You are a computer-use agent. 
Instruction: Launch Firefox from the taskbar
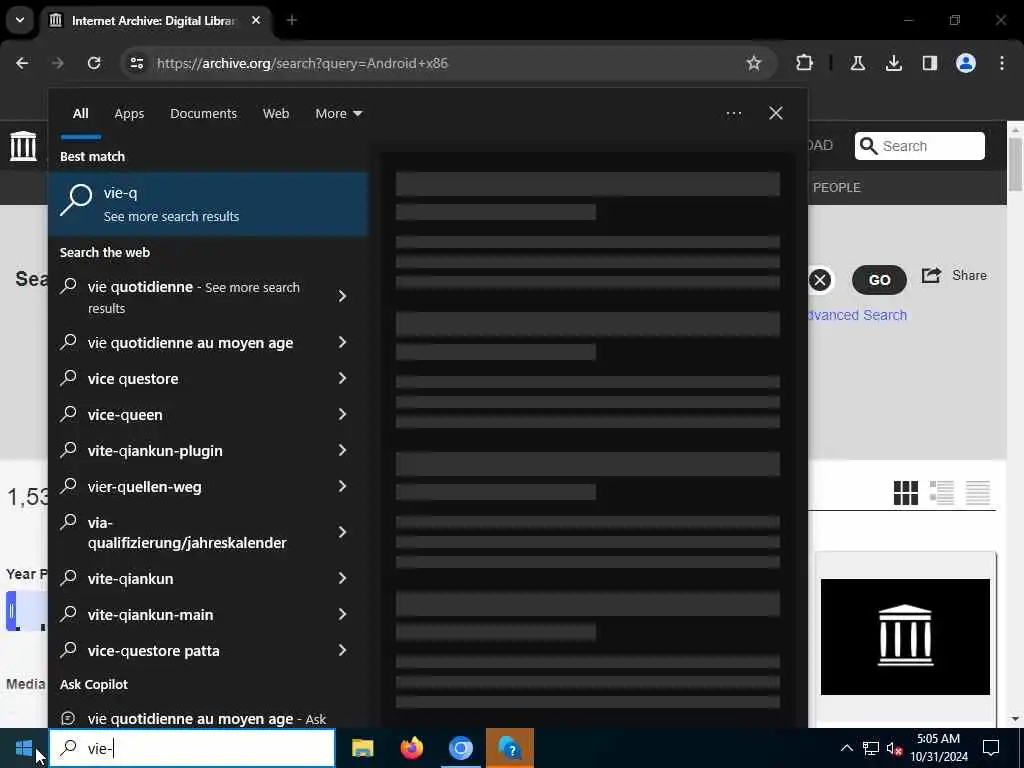point(411,748)
